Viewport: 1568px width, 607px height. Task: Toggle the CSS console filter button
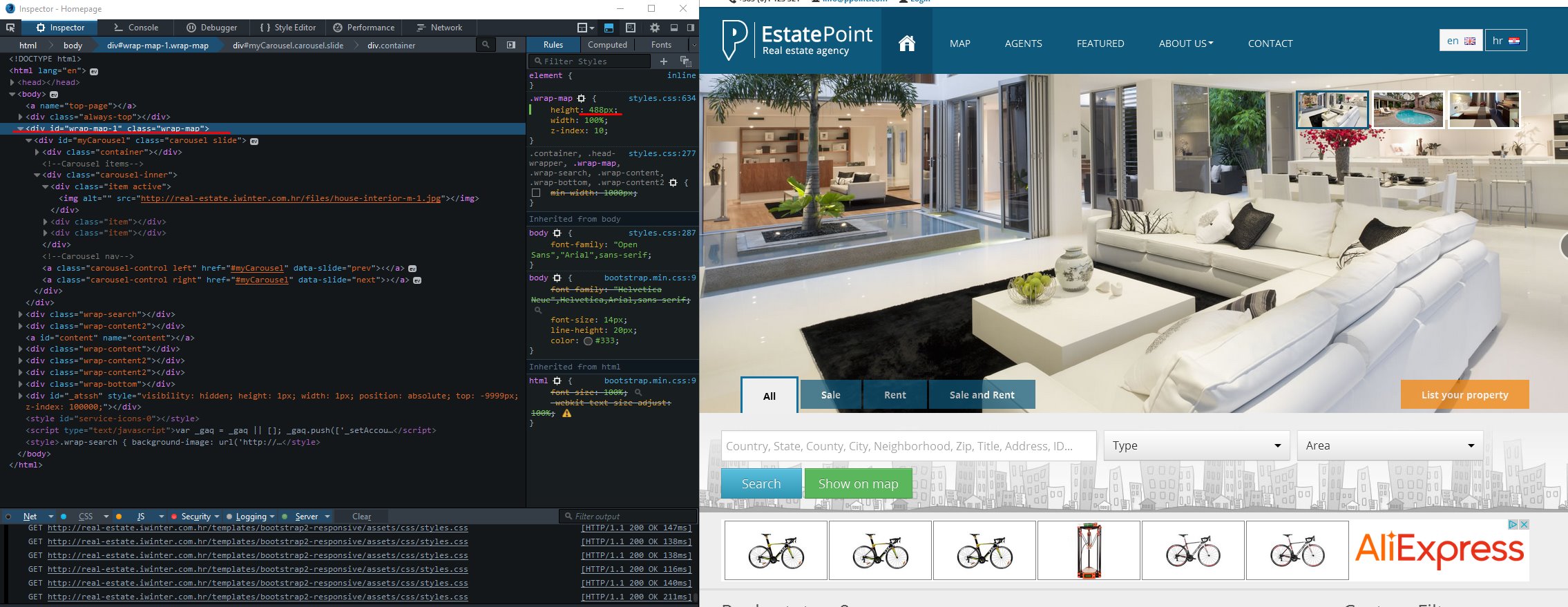(x=86, y=517)
